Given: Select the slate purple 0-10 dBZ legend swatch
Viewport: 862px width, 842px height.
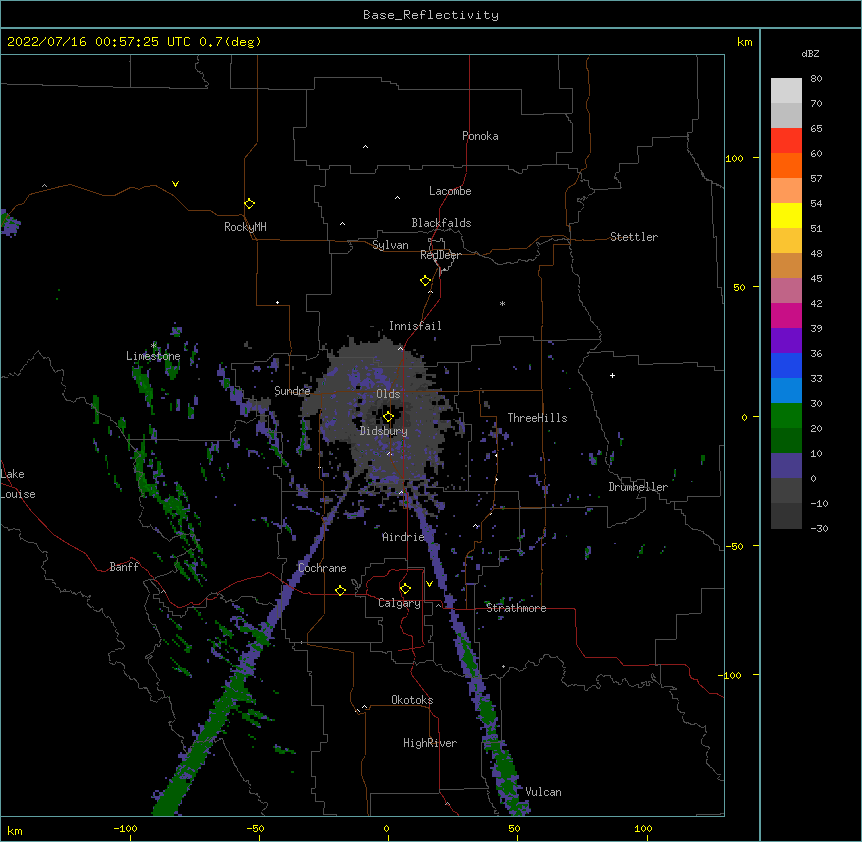Looking at the screenshot, I should (x=786, y=466).
